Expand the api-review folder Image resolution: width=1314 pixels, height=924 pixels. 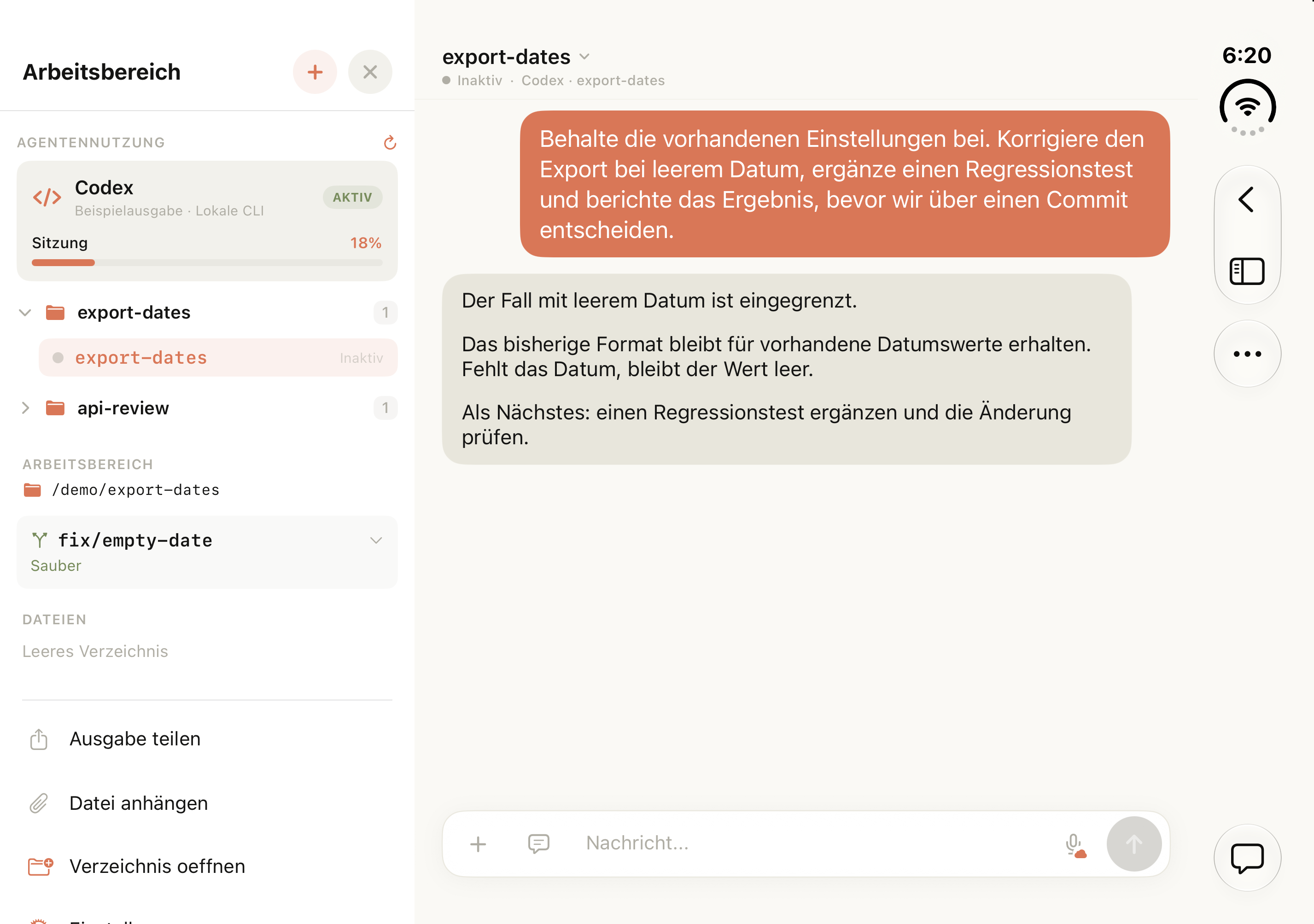click(24, 408)
